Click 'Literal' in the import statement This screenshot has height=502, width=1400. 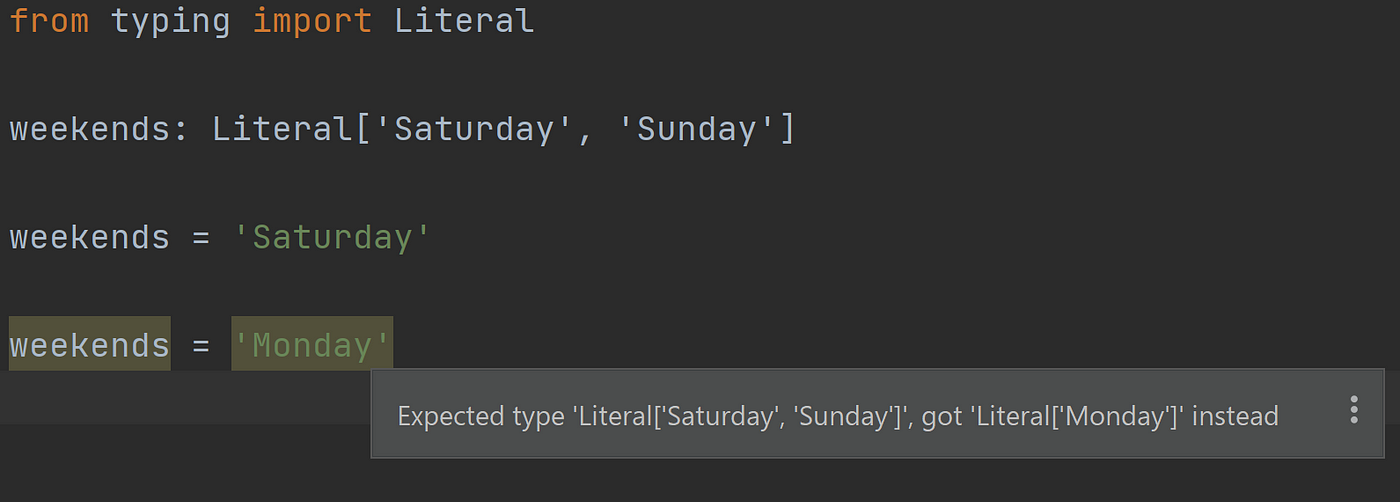tap(464, 20)
